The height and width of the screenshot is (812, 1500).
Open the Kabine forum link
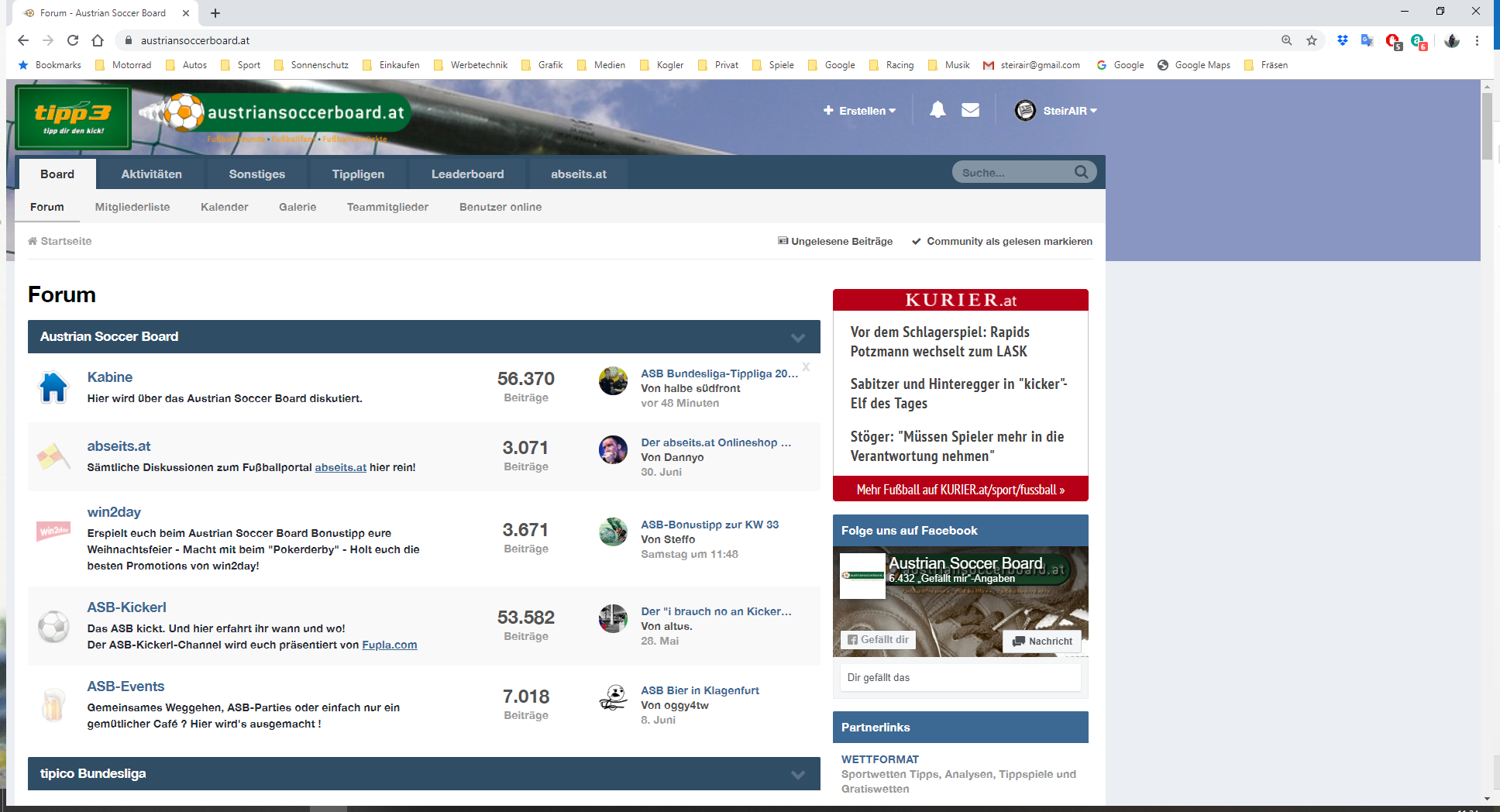click(110, 377)
